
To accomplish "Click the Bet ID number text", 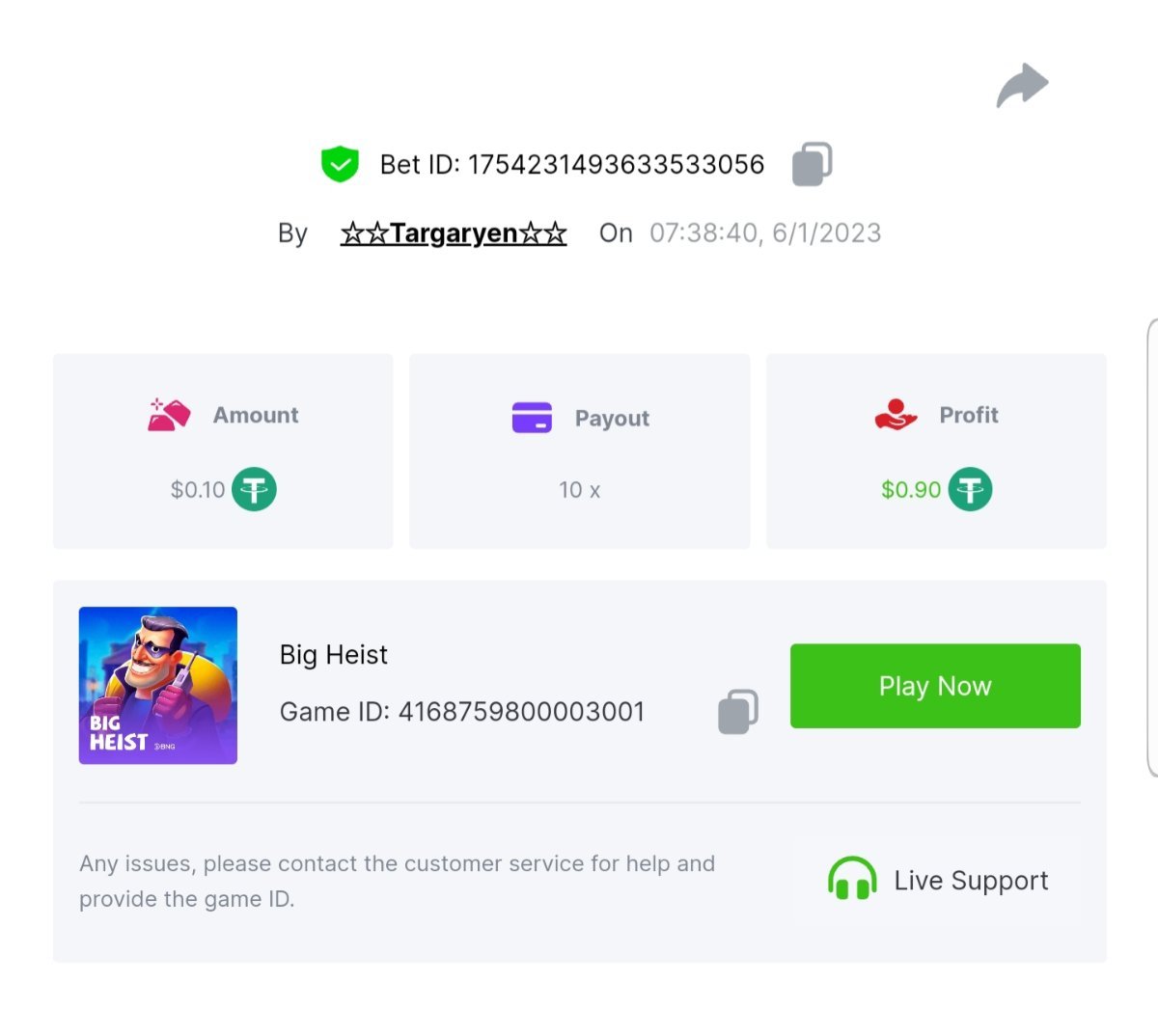I will click(616, 165).
